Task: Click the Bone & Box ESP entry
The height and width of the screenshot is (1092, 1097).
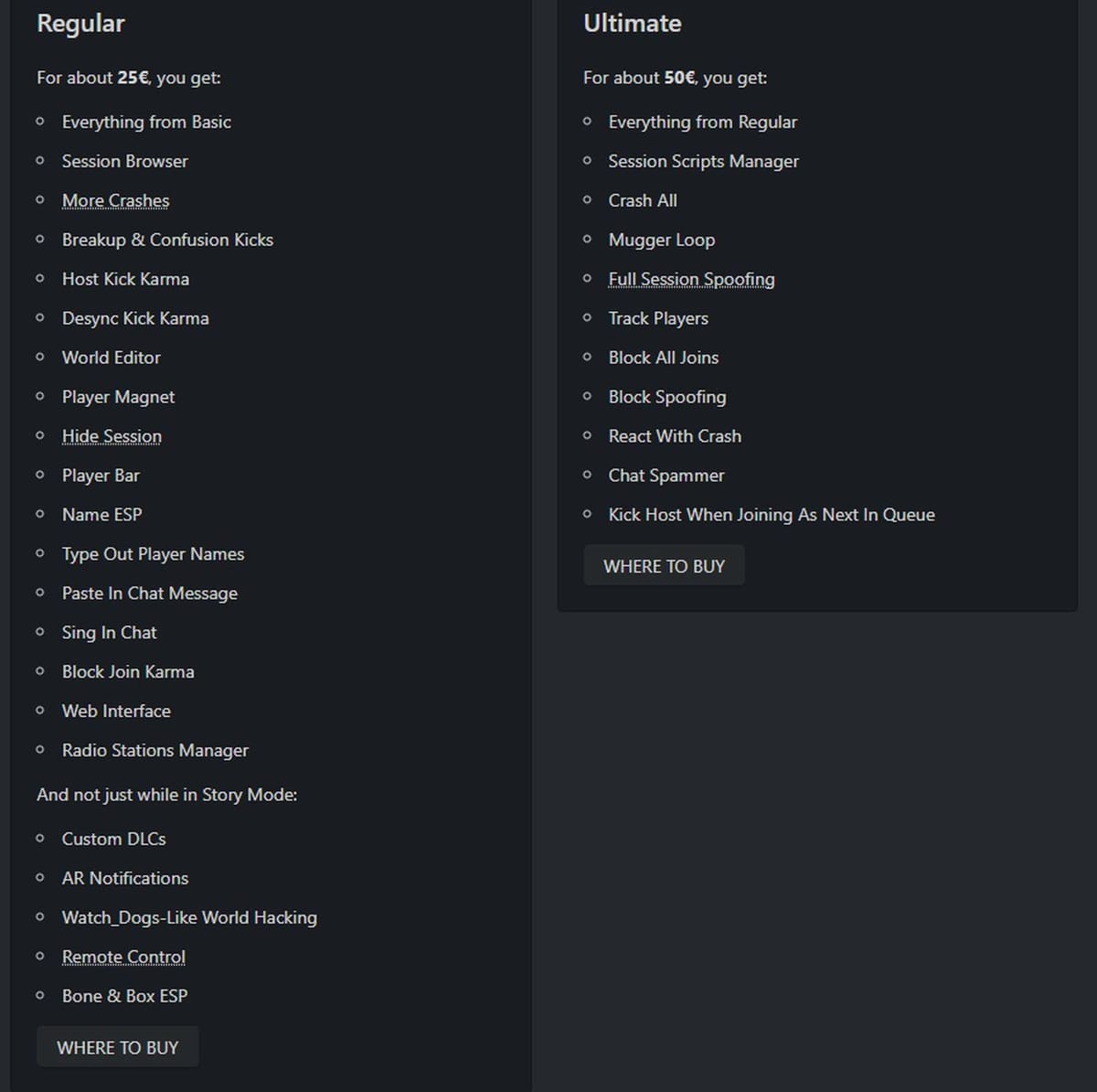Action: (124, 996)
